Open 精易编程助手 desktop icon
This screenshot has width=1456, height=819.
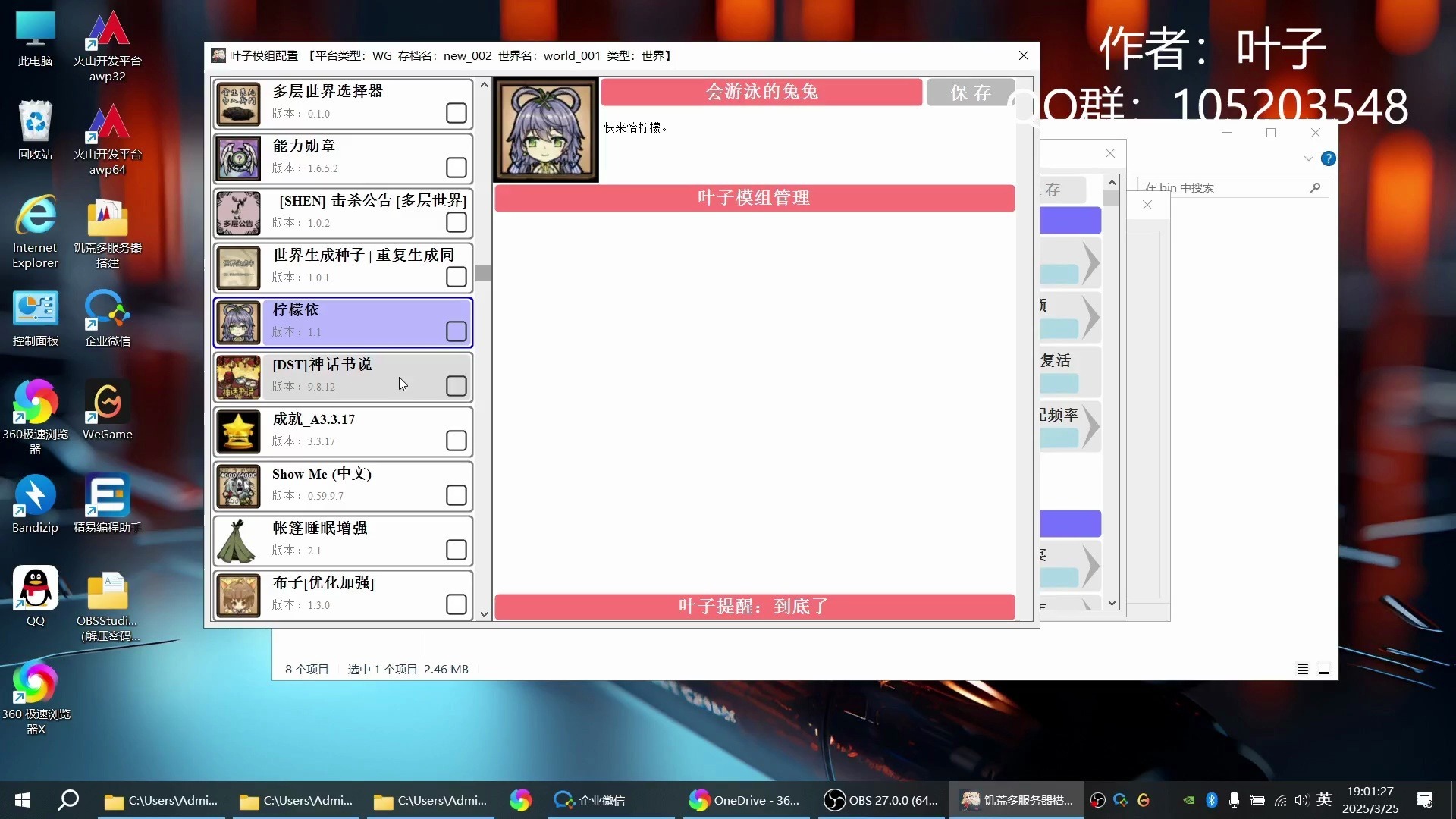click(x=108, y=504)
